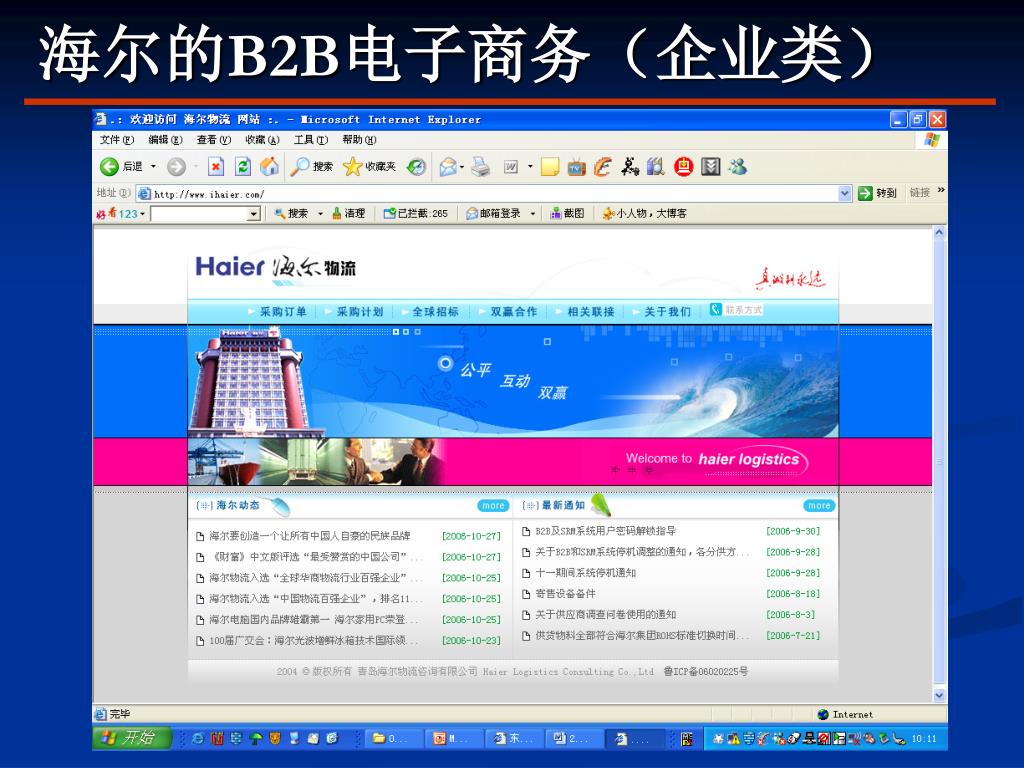Click the Haier 海尔物流 logo
The width and height of the screenshot is (1024, 768).
pyautogui.click(x=276, y=268)
